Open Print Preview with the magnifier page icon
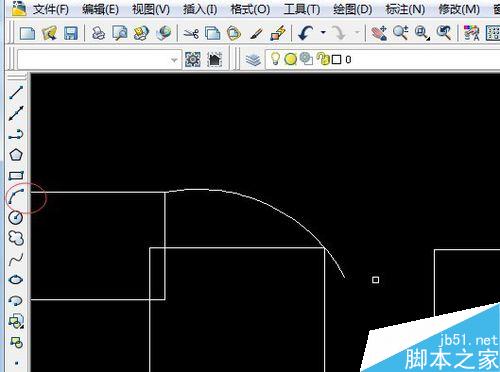500x372 pixels. click(x=120, y=33)
